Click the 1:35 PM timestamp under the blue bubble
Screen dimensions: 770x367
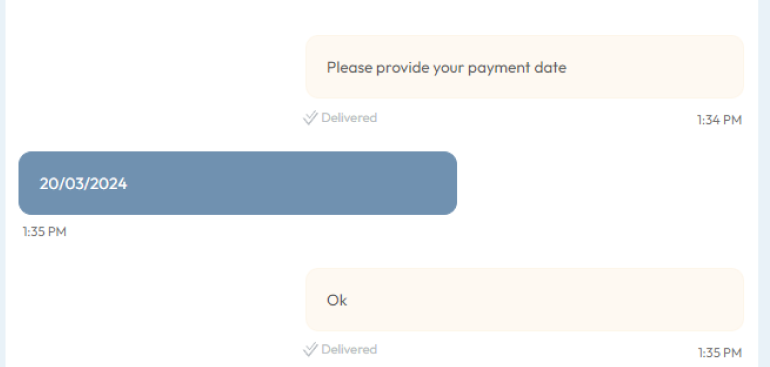tap(44, 232)
